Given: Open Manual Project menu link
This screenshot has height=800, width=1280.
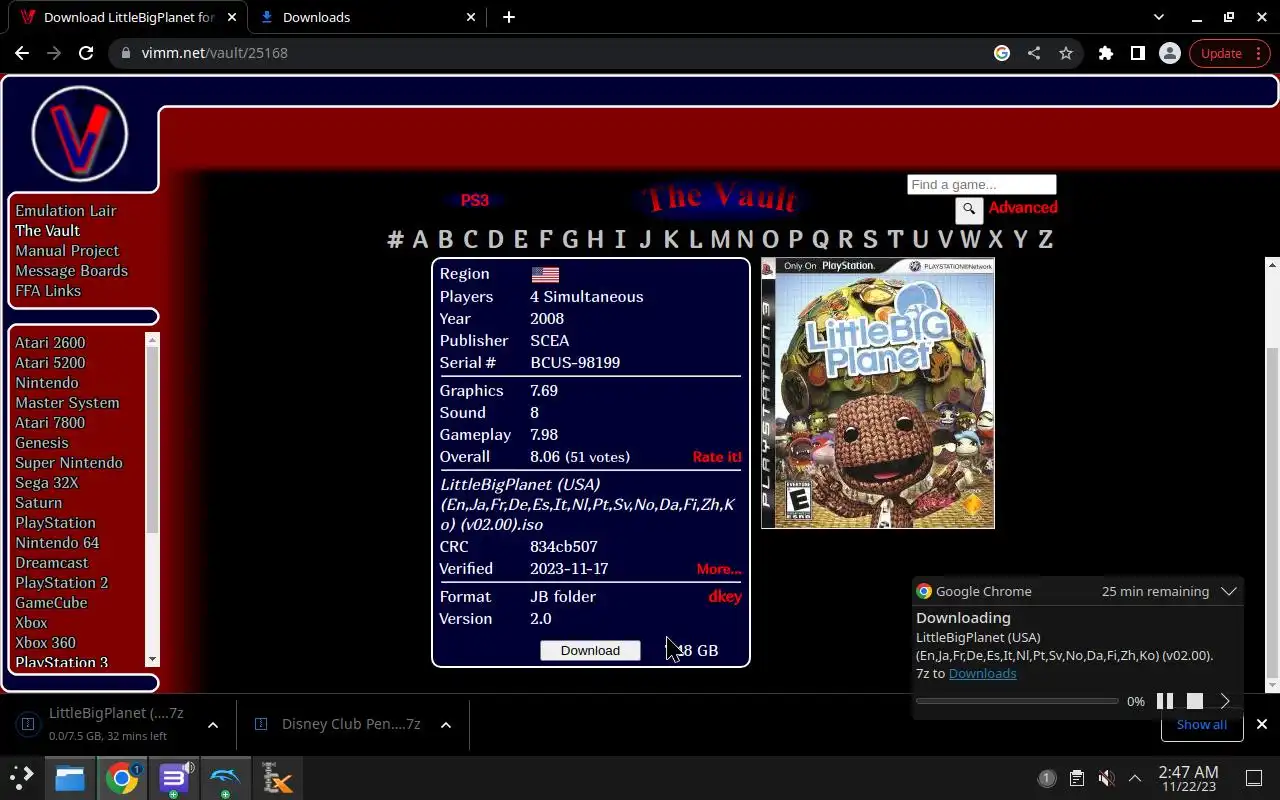Looking at the screenshot, I should [x=67, y=251].
